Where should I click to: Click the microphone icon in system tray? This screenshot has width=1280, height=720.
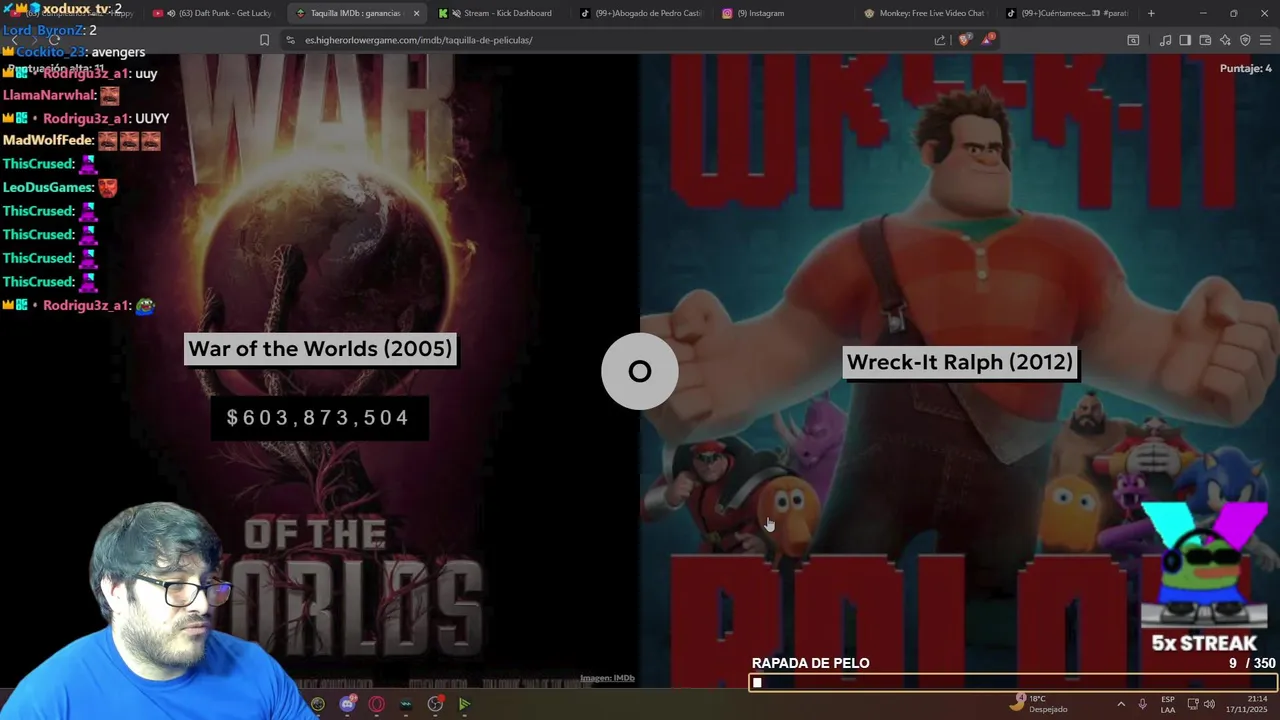click(1142, 704)
